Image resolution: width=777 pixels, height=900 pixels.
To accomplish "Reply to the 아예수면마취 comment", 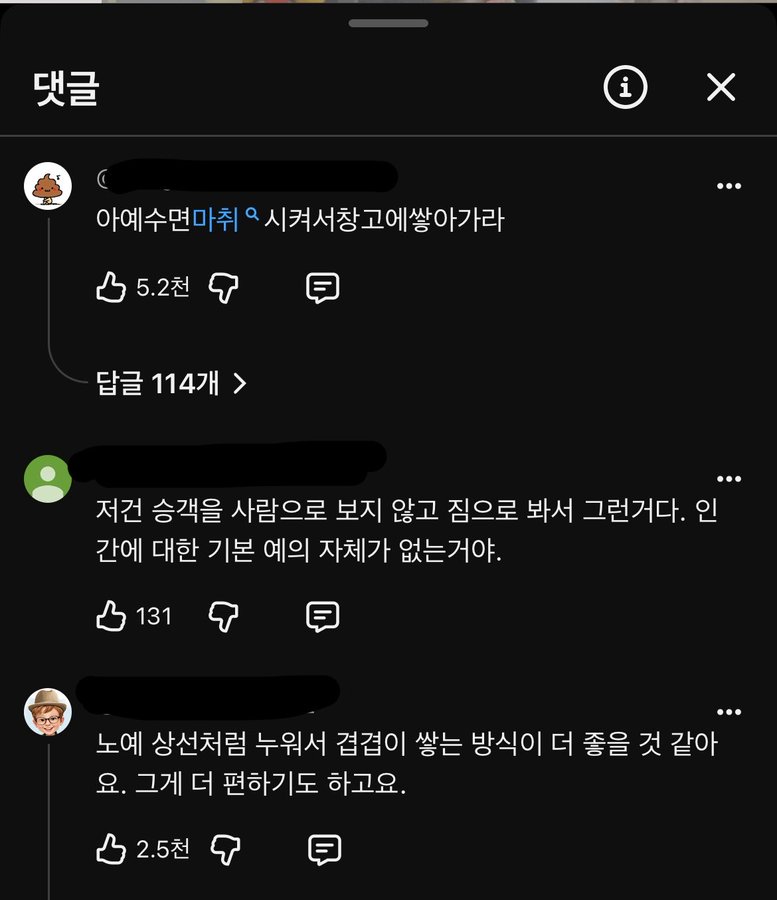I will click(x=323, y=288).
